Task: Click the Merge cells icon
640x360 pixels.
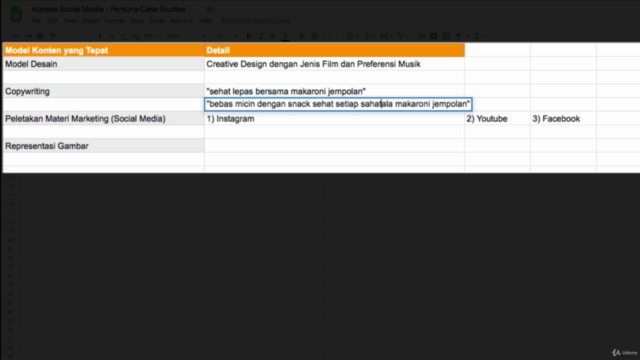Action: click(328, 36)
